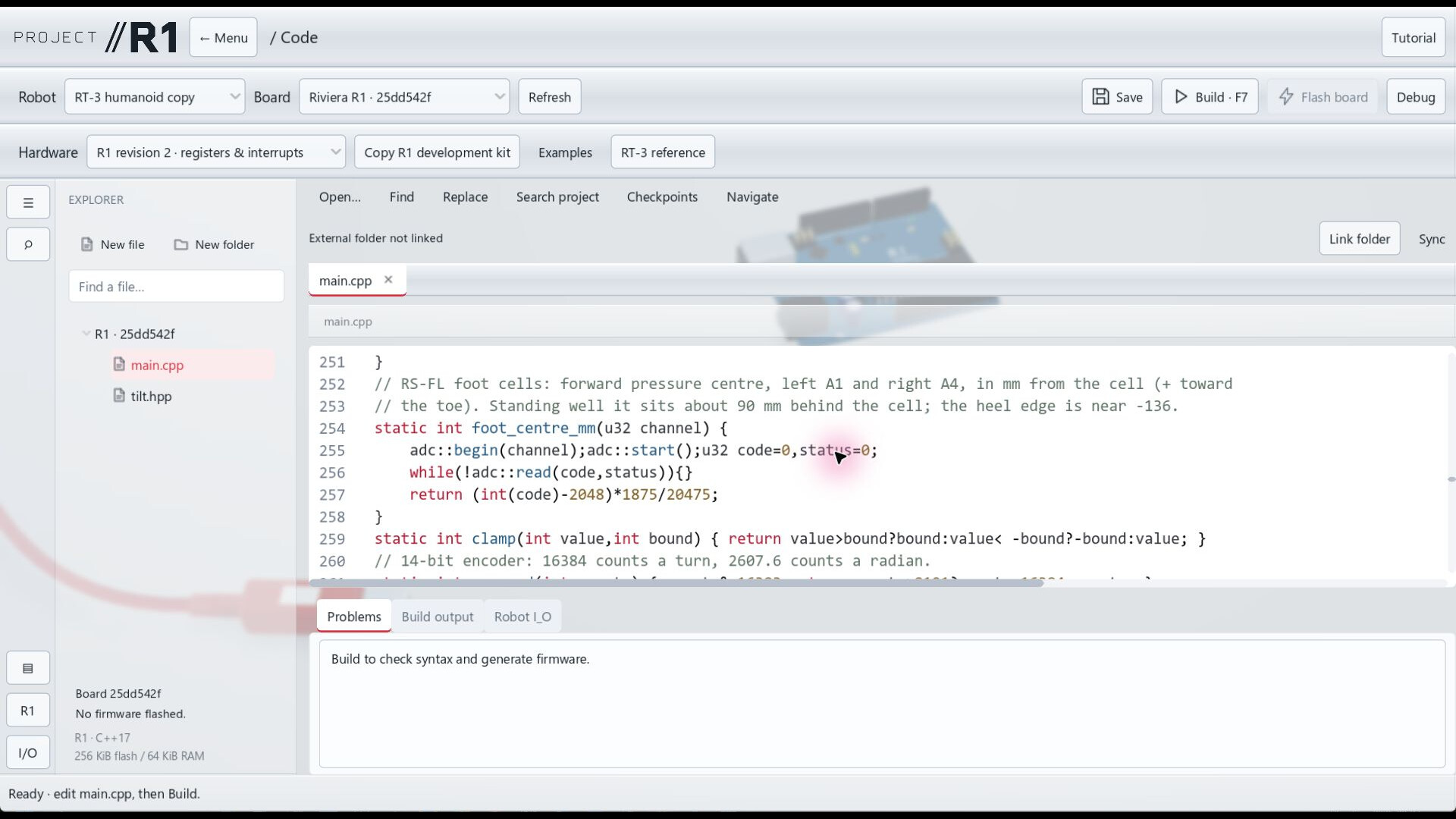Click the EXPLORER panel heading
The image size is (1456, 819).
point(96,199)
